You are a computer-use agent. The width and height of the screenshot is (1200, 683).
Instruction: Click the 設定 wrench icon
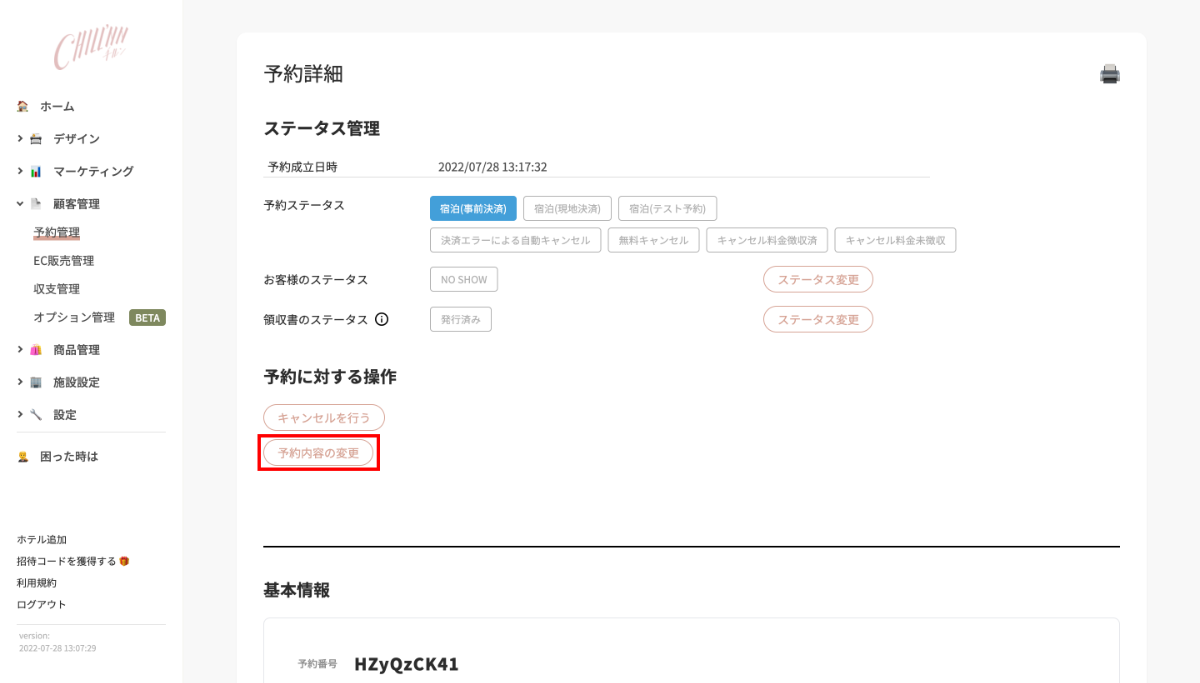pos(36,414)
